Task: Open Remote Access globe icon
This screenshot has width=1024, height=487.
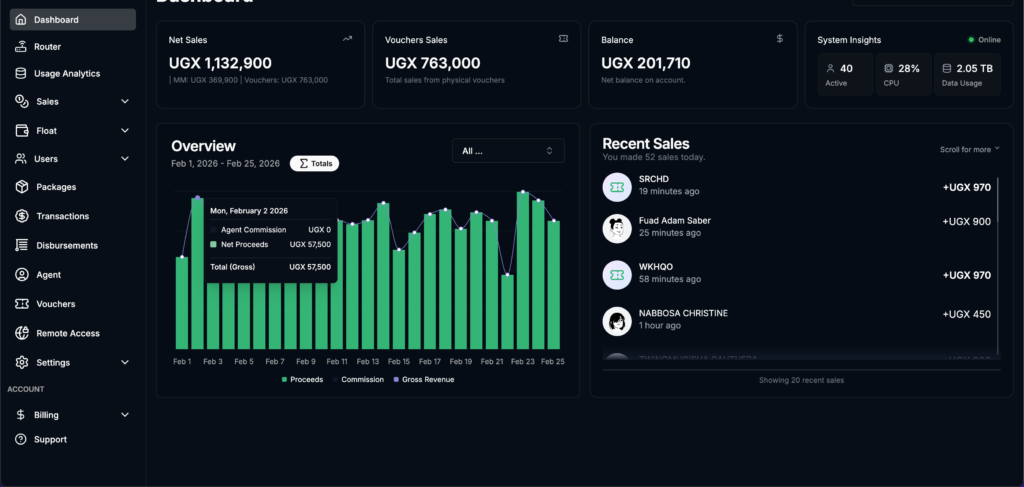Action: click(x=22, y=333)
